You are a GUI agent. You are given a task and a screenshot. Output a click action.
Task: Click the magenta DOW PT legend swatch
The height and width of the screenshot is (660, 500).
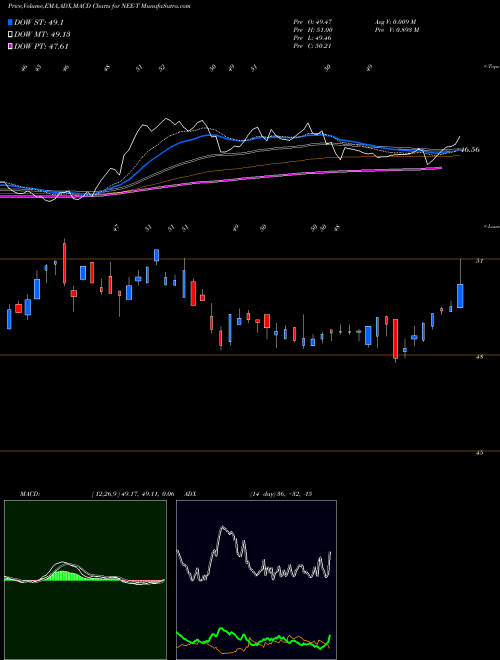tap(11, 46)
